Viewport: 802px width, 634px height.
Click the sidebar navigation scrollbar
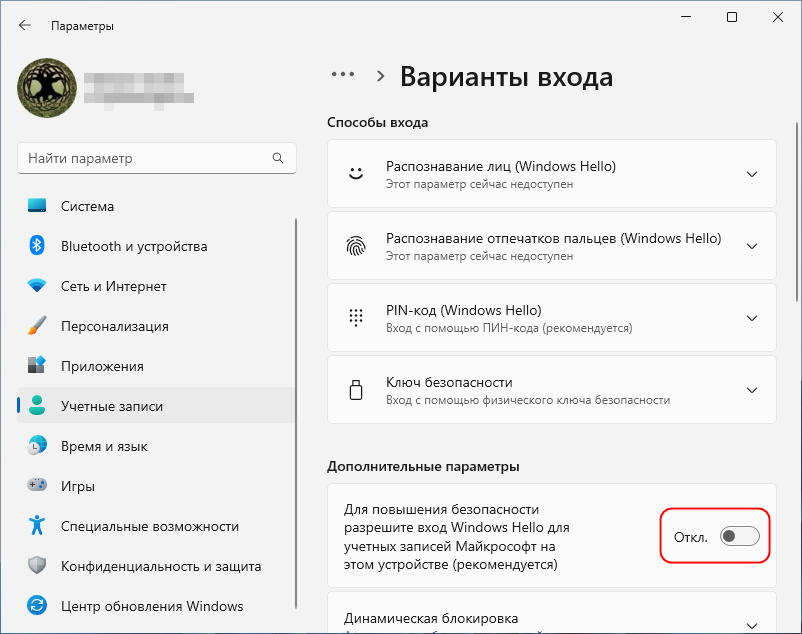pyautogui.click(x=296, y=413)
